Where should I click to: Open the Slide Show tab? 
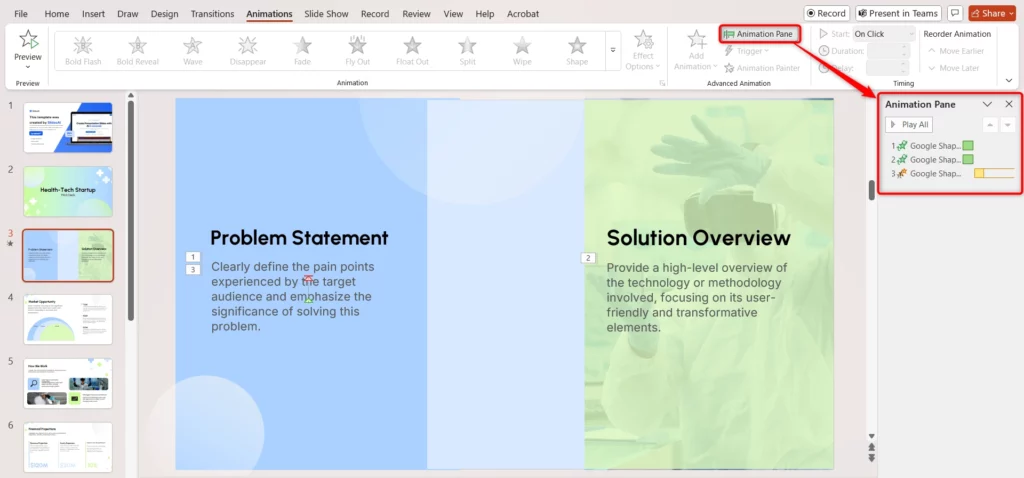tap(327, 14)
